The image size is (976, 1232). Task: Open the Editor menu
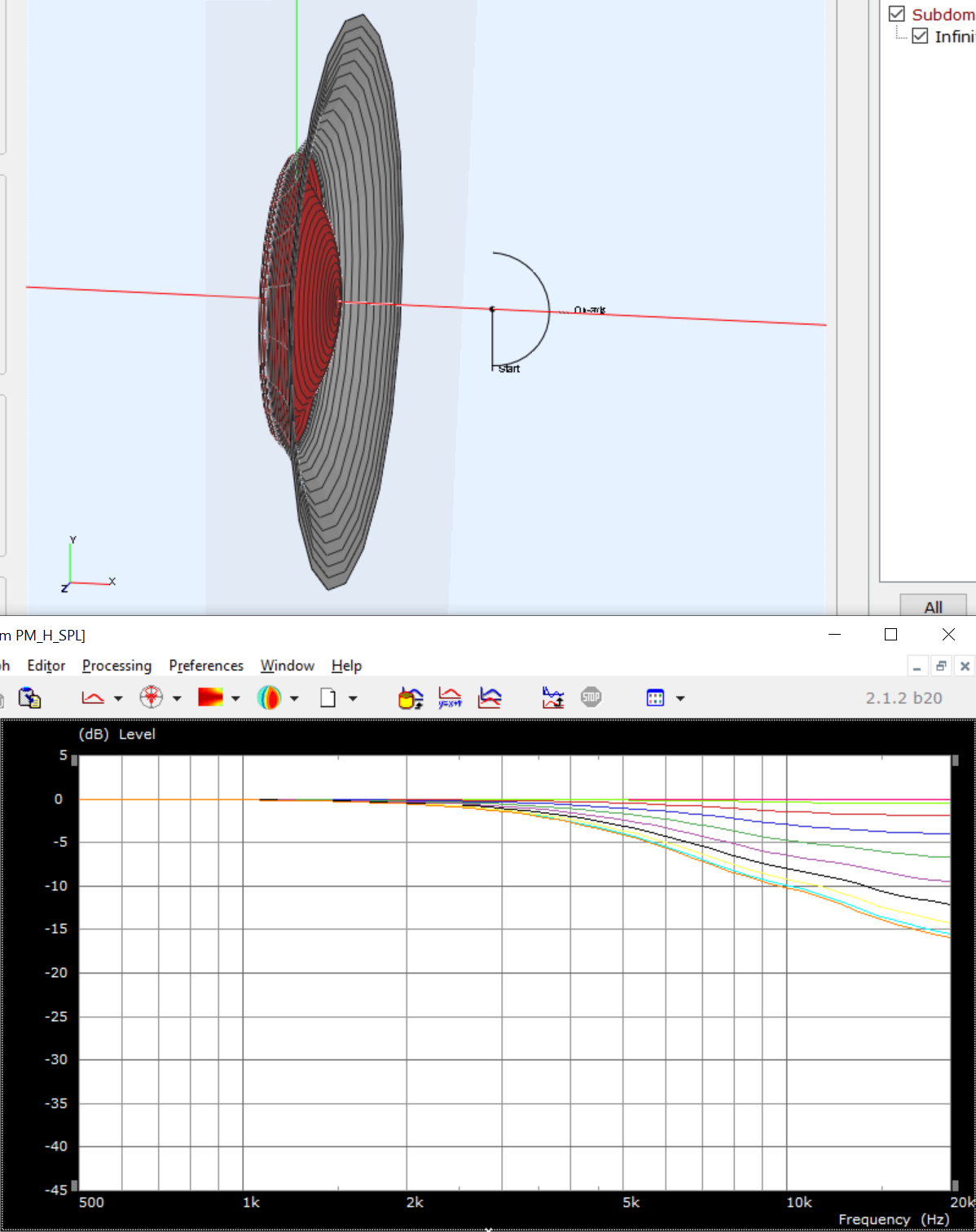coord(46,666)
